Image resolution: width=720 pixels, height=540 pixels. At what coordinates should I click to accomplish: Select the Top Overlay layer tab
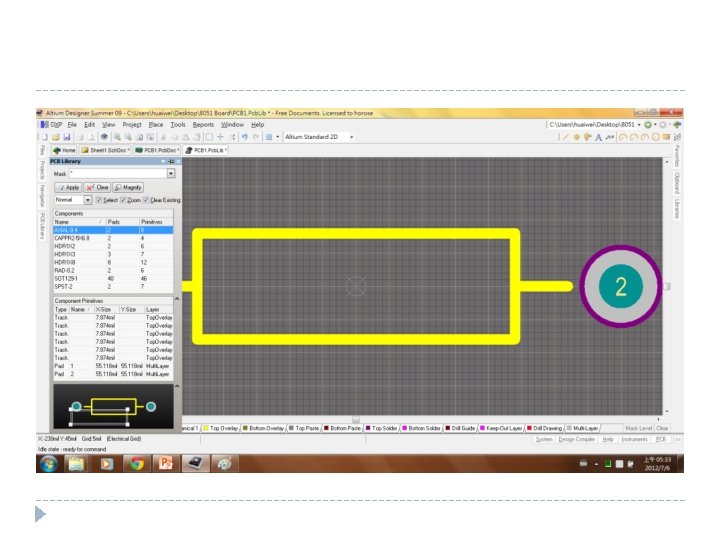[x=220, y=428]
